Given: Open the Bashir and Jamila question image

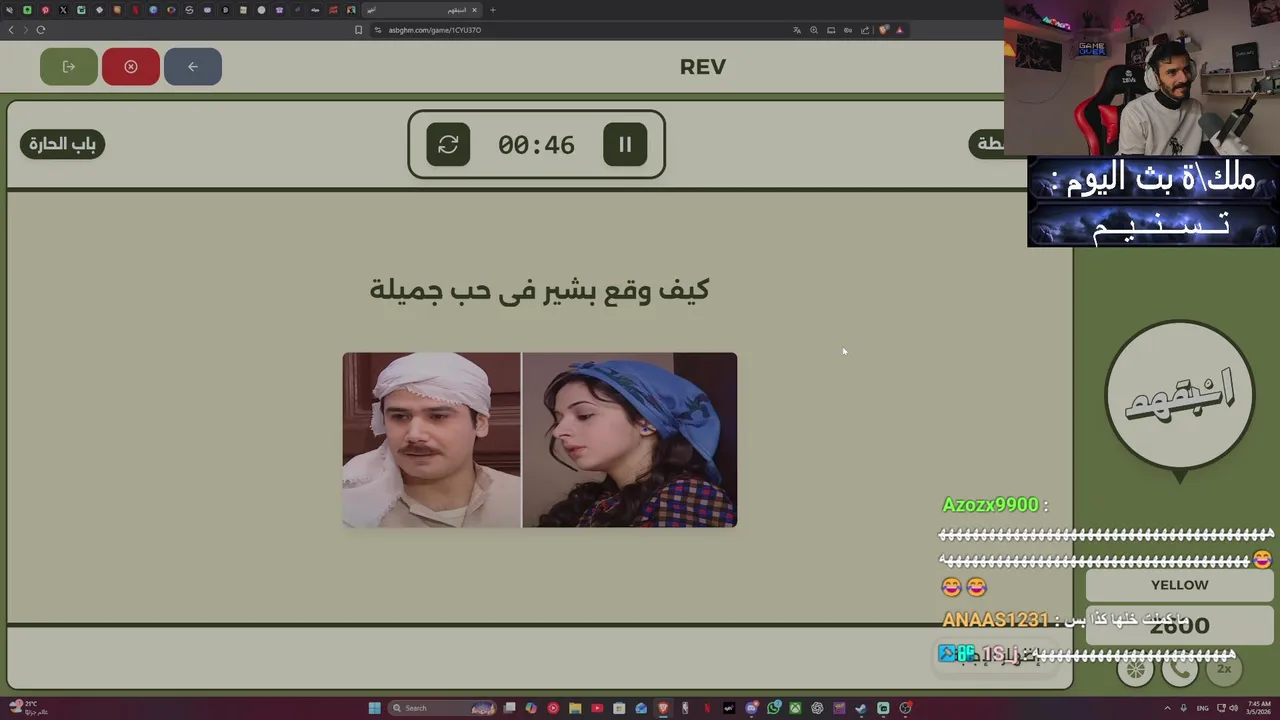Looking at the screenshot, I should (540, 440).
